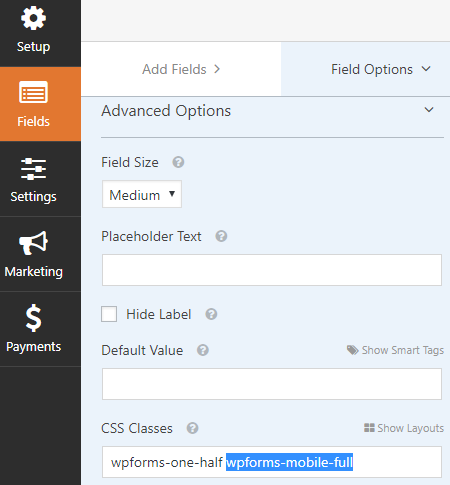Viewport: 450px width, 485px height.
Task: Collapse the Advanced Options section chevron
Action: point(429,110)
